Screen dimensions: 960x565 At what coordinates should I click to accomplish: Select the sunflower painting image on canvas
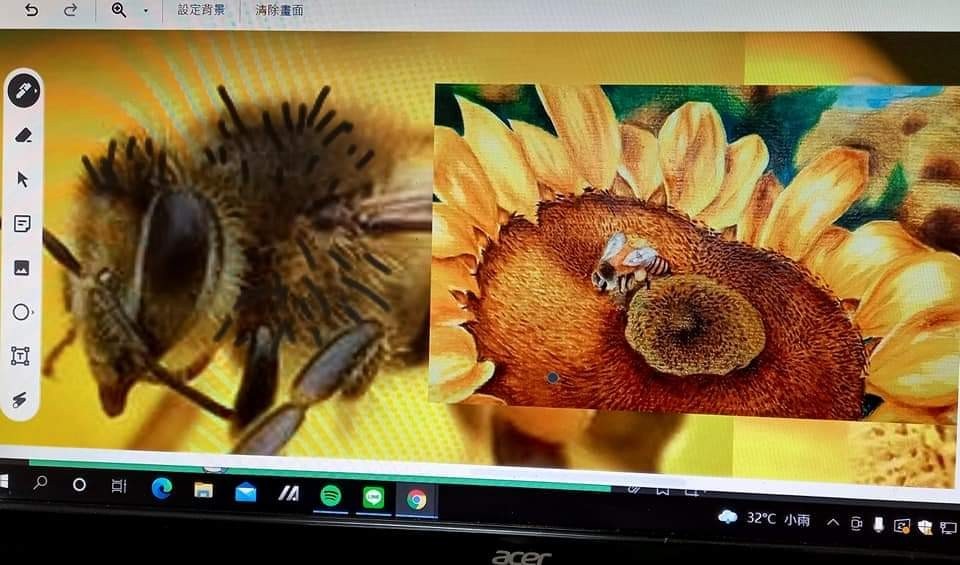tap(695, 252)
